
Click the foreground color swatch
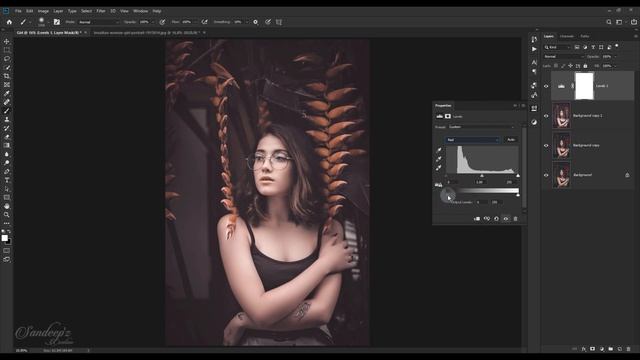(4, 238)
